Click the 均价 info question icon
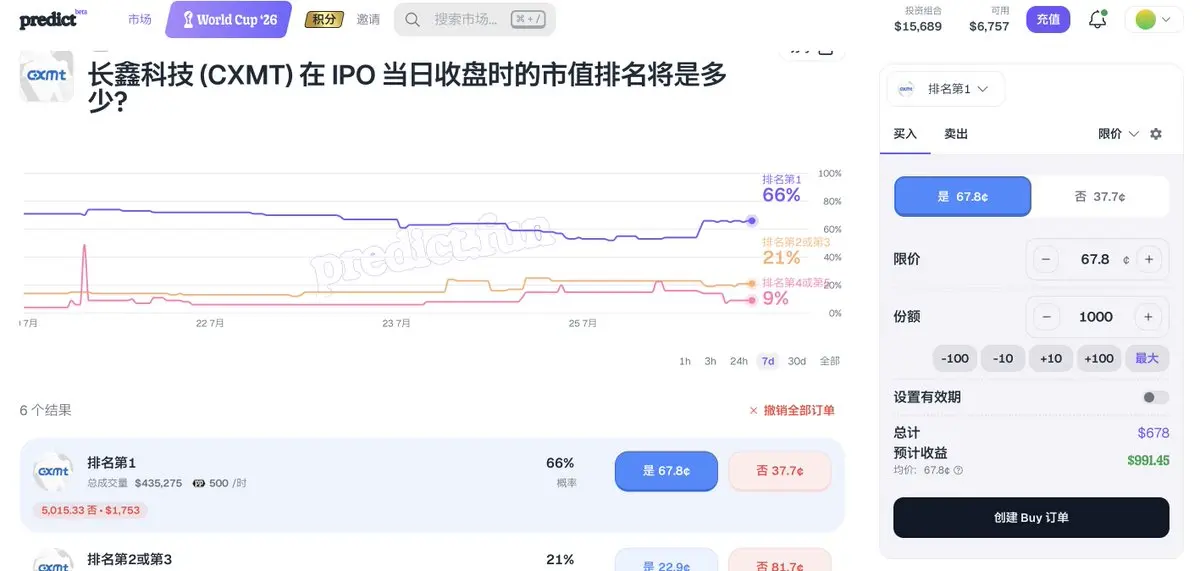 coord(958,470)
